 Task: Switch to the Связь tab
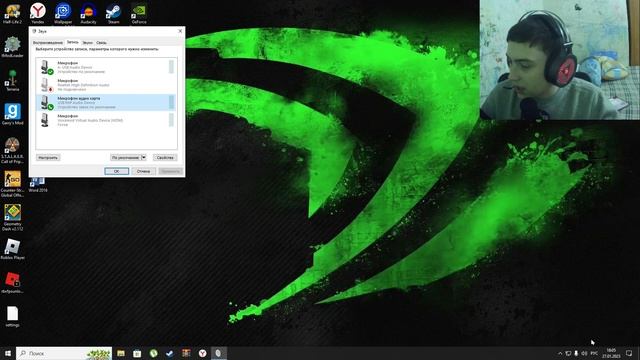[101, 42]
